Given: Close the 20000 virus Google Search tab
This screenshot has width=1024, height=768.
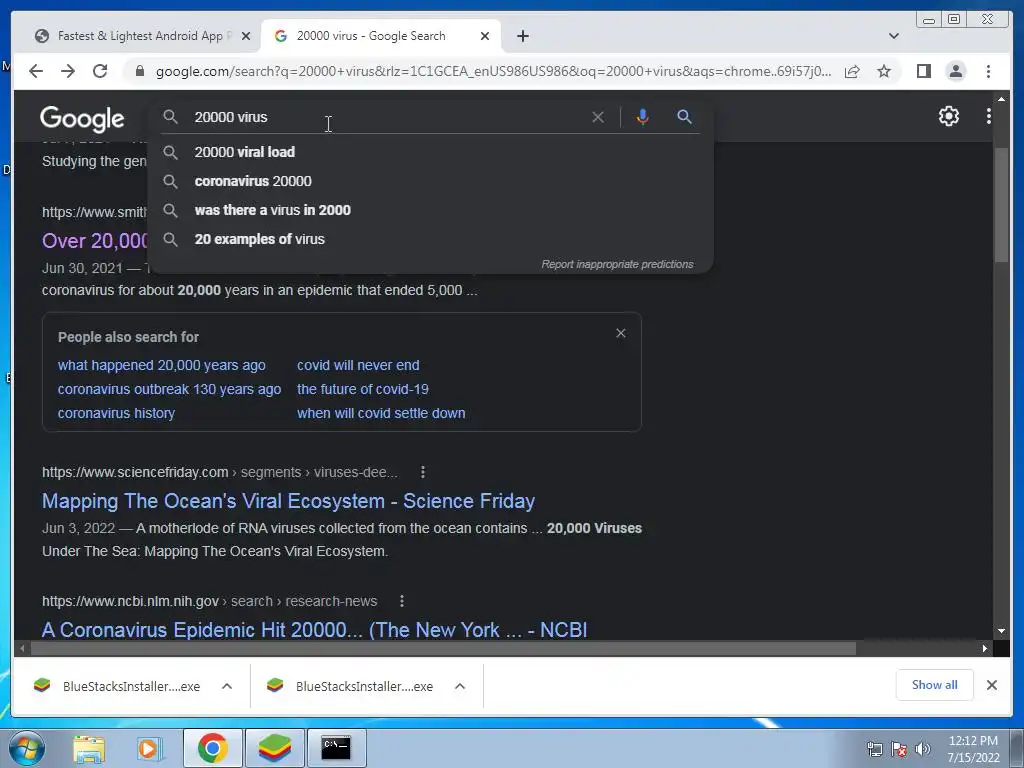Looking at the screenshot, I should [x=485, y=36].
